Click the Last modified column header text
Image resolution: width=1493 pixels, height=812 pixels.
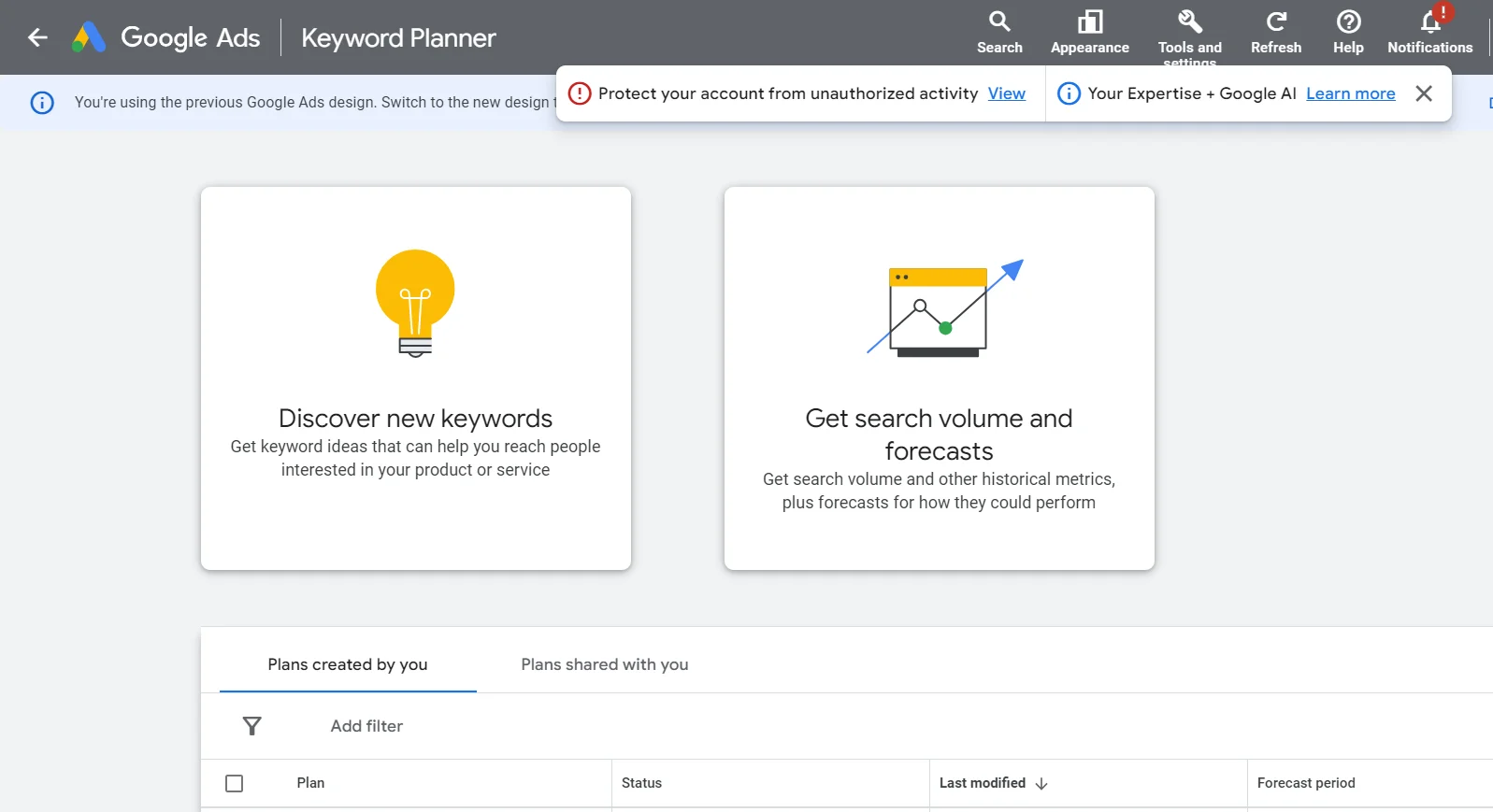click(x=982, y=783)
